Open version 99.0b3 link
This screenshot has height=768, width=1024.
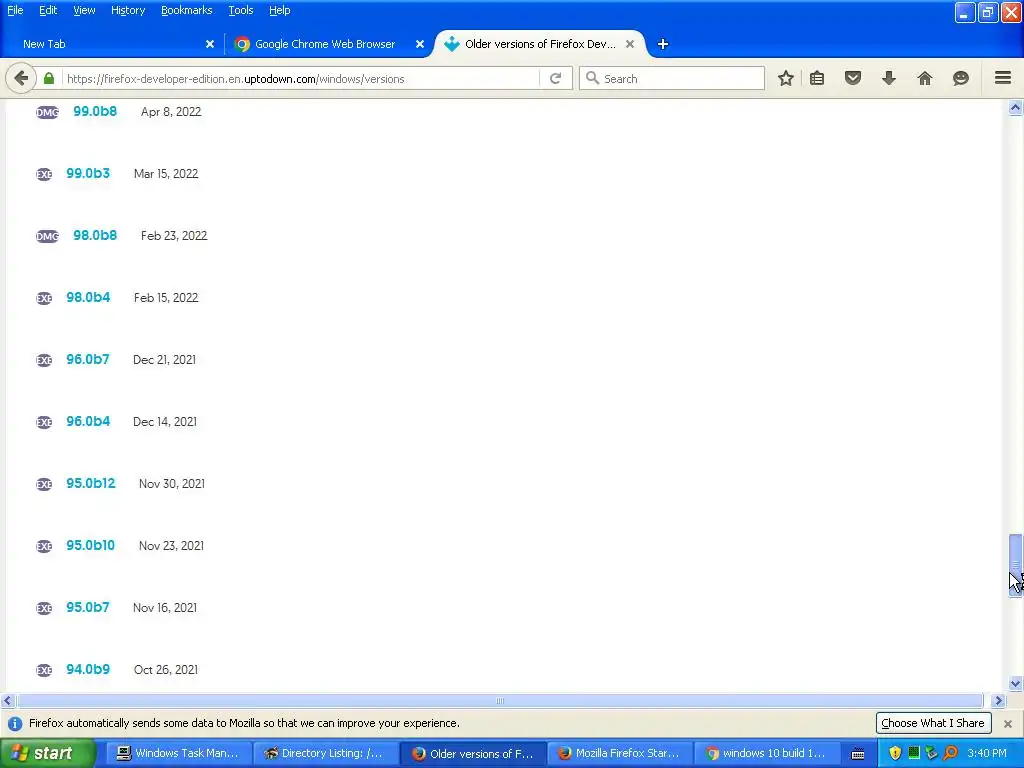[88, 173]
